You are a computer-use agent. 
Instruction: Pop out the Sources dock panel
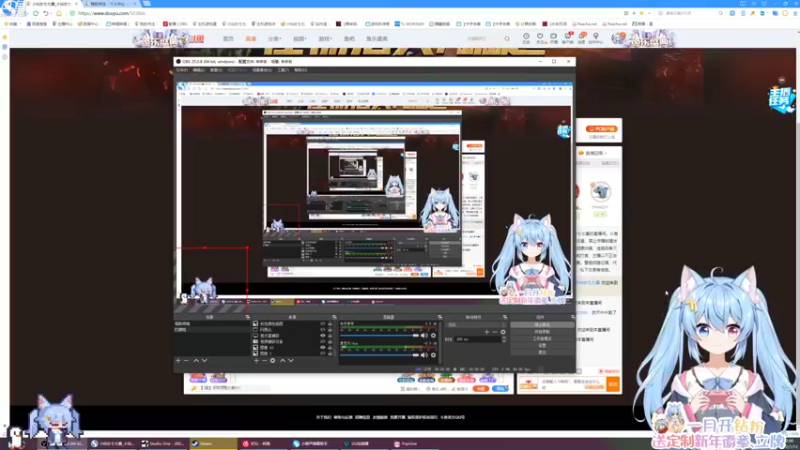pos(334,317)
